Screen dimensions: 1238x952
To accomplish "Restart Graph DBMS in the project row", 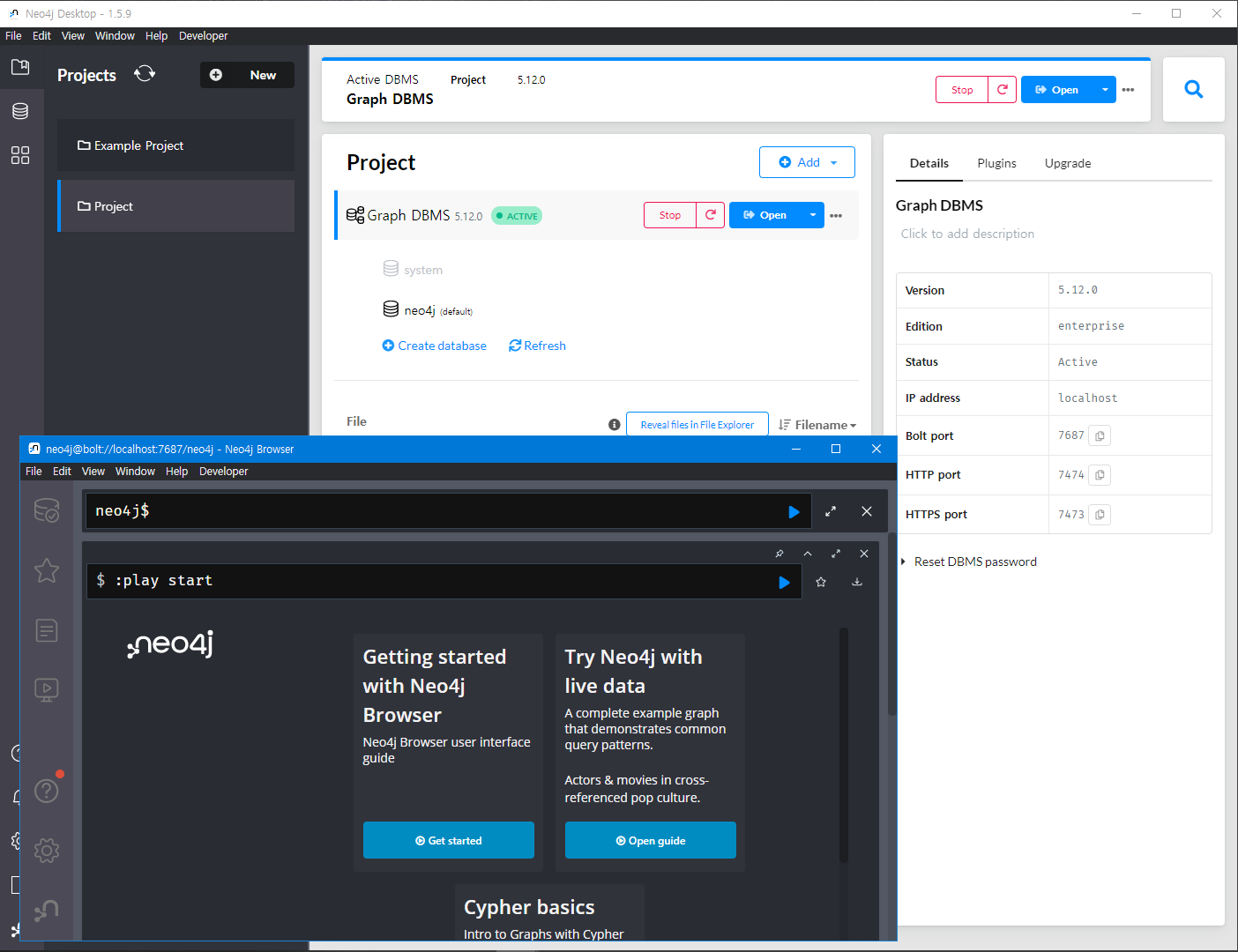I will coord(711,215).
